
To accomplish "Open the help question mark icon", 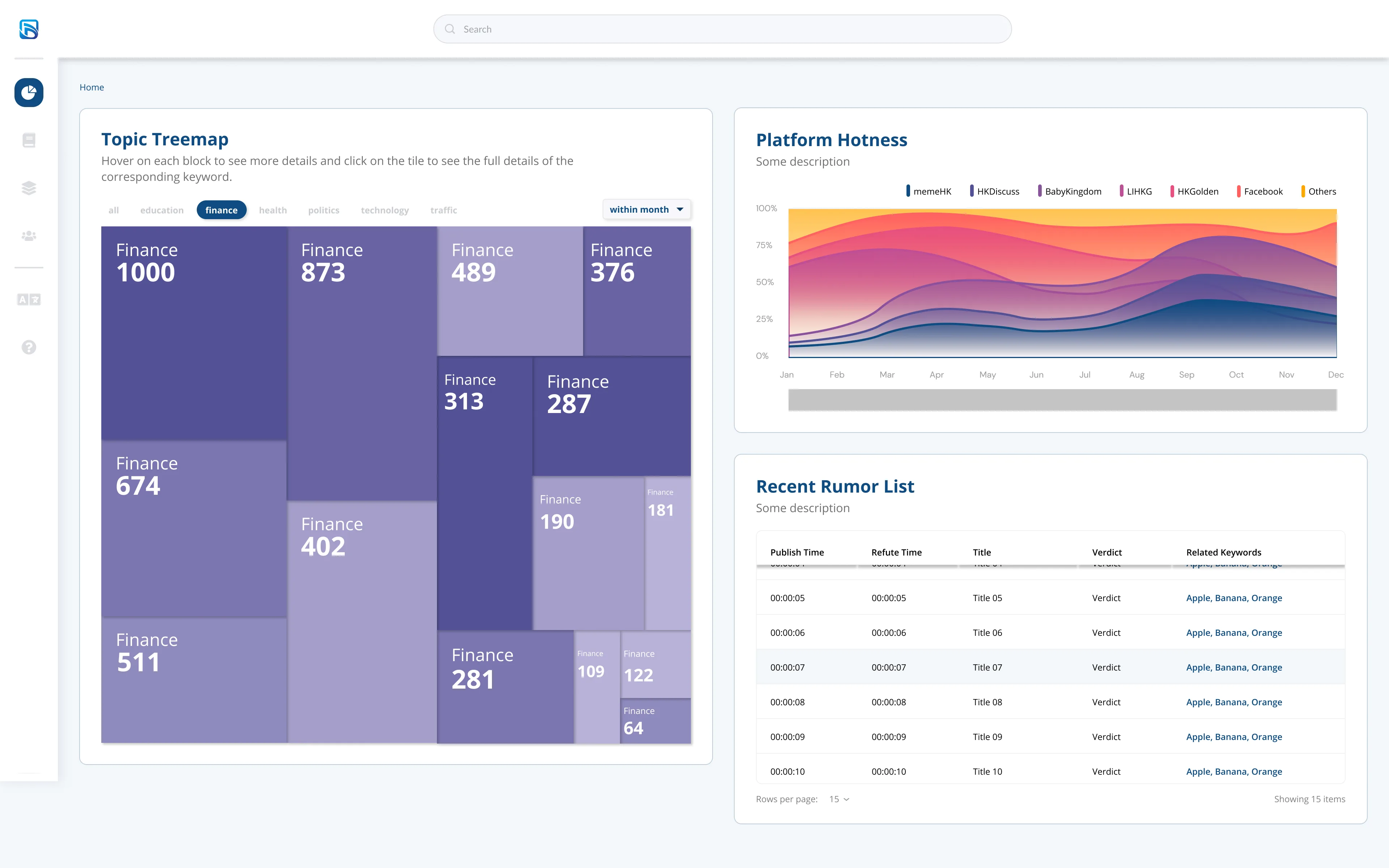I will click(x=29, y=347).
